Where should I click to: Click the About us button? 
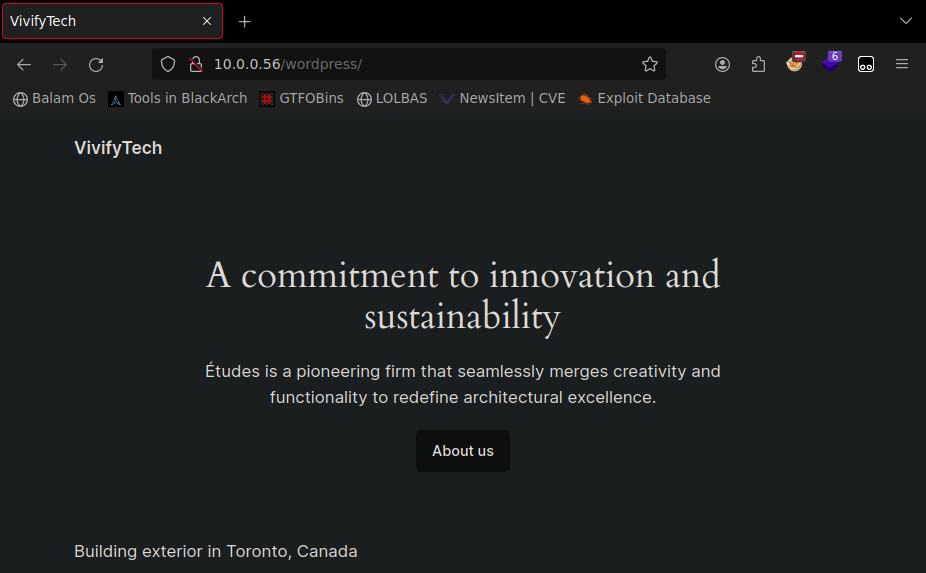tap(463, 451)
